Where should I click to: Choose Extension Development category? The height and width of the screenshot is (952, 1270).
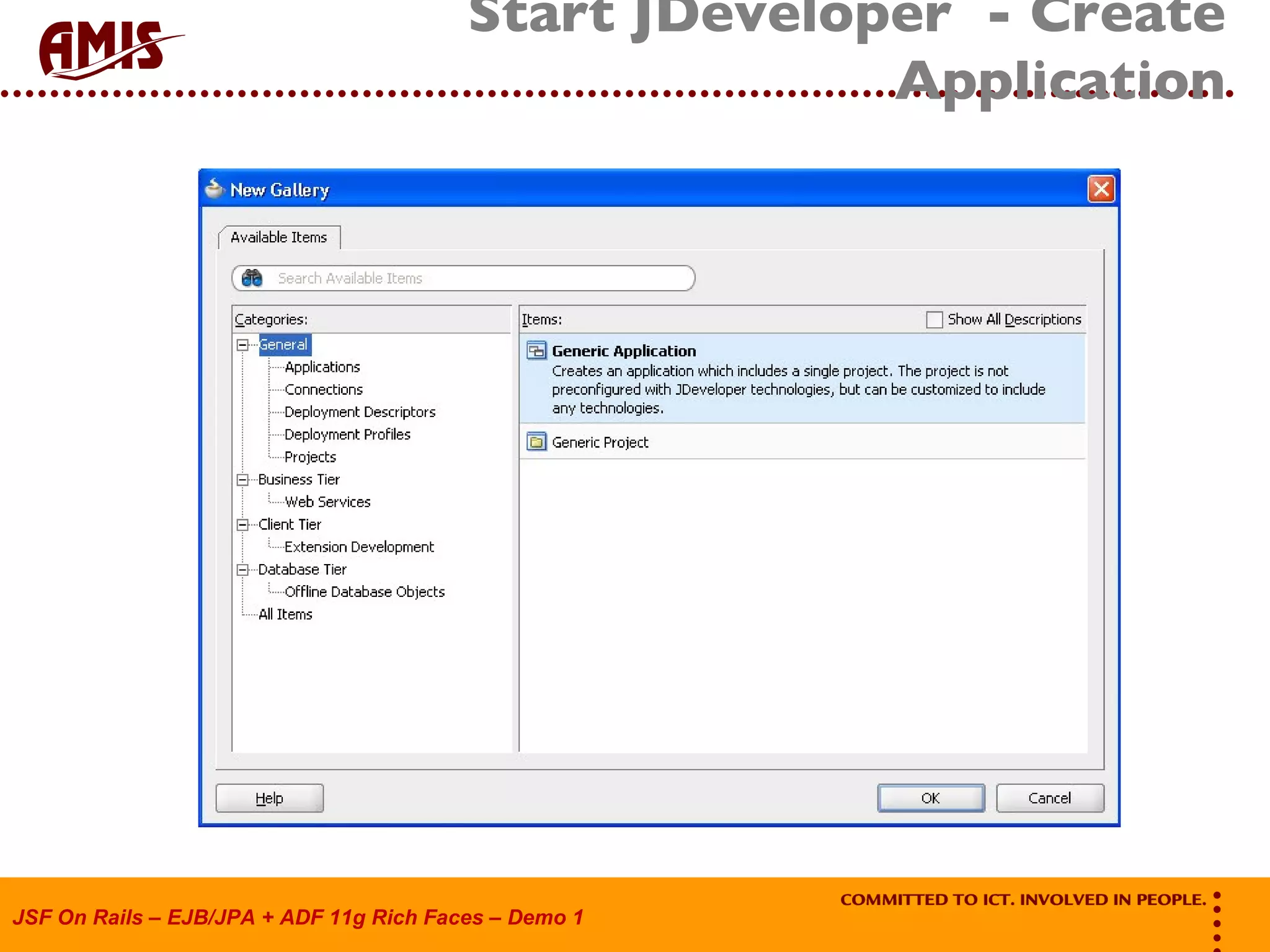[360, 547]
